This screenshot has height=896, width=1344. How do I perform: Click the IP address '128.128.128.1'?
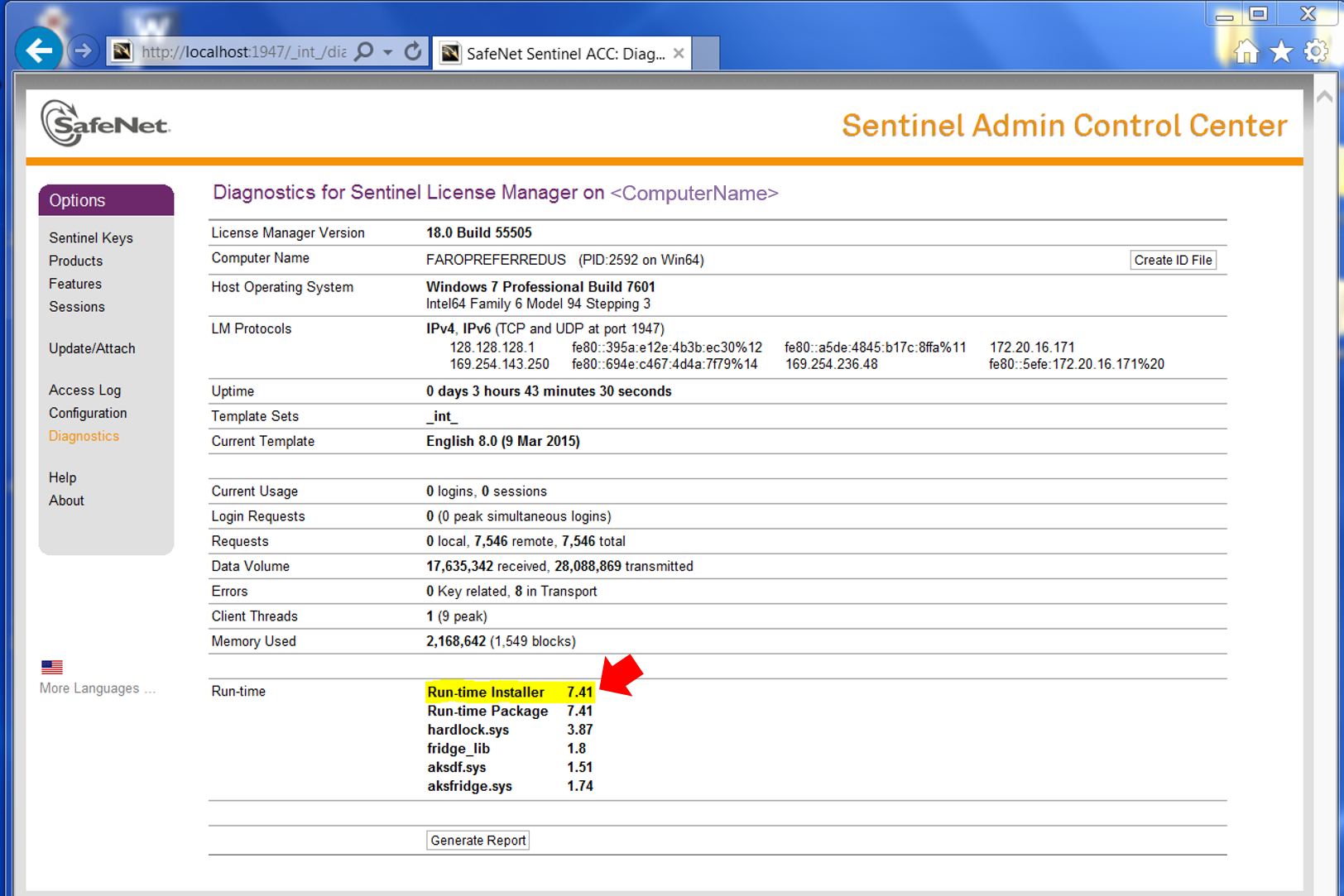click(492, 347)
